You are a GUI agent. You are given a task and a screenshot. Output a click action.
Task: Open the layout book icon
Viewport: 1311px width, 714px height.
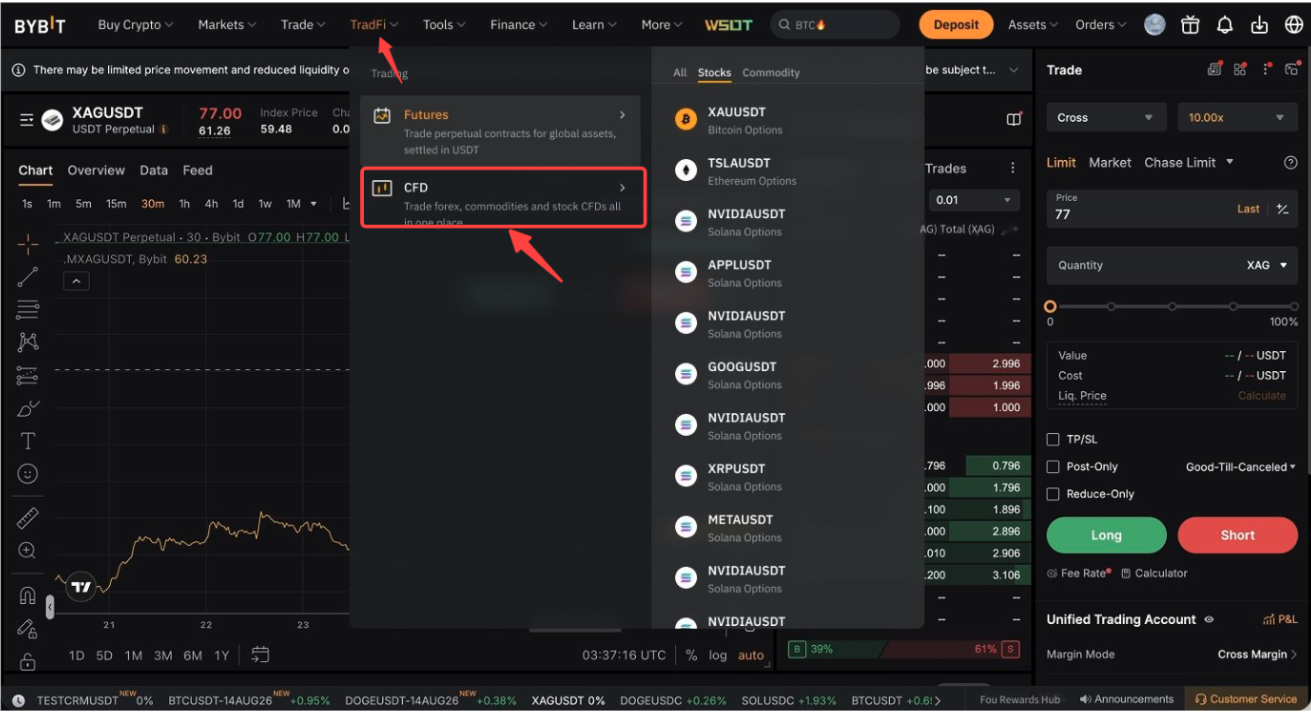click(1014, 119)
